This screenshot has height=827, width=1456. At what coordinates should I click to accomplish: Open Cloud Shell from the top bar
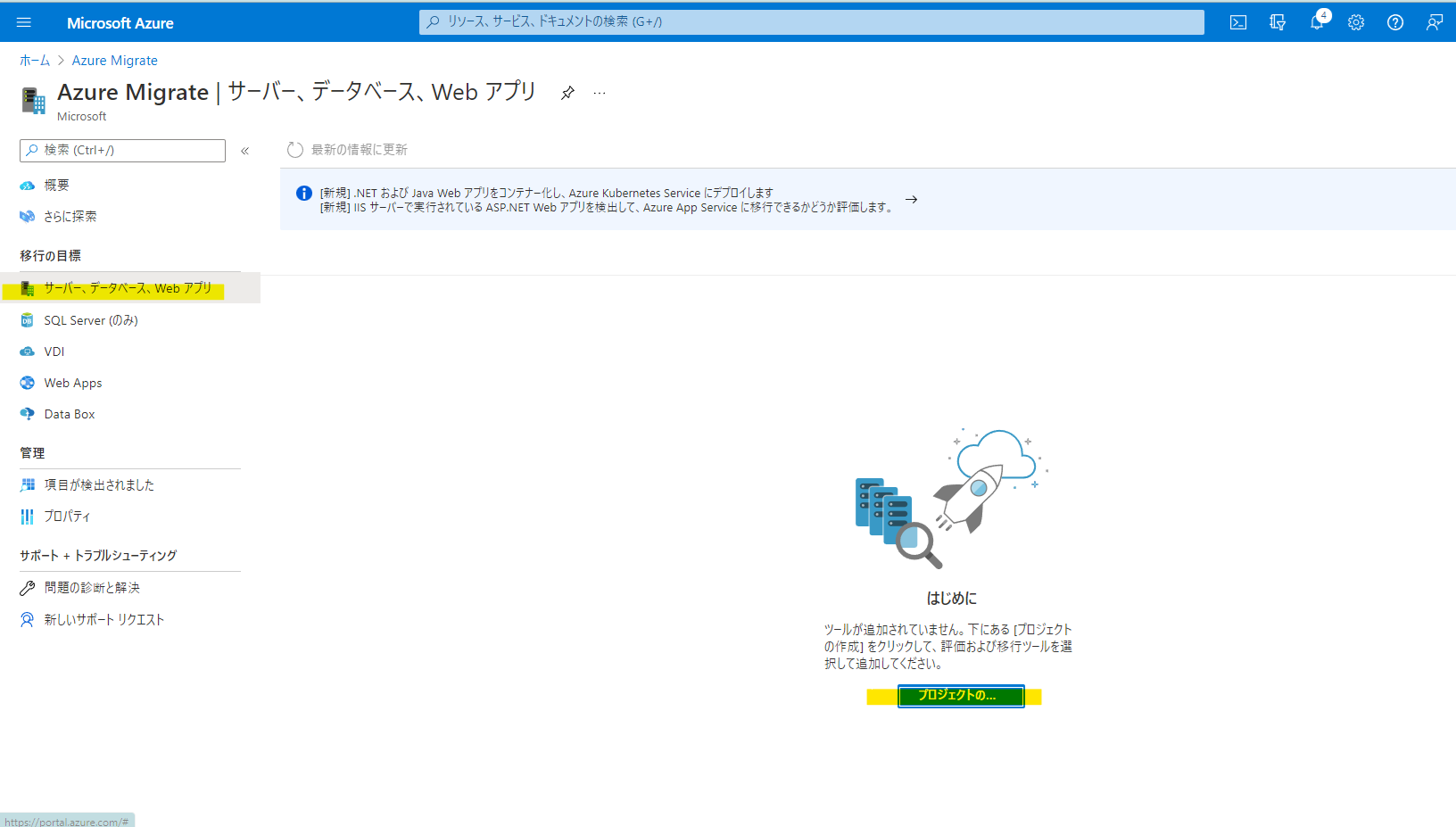[1238, 22]
